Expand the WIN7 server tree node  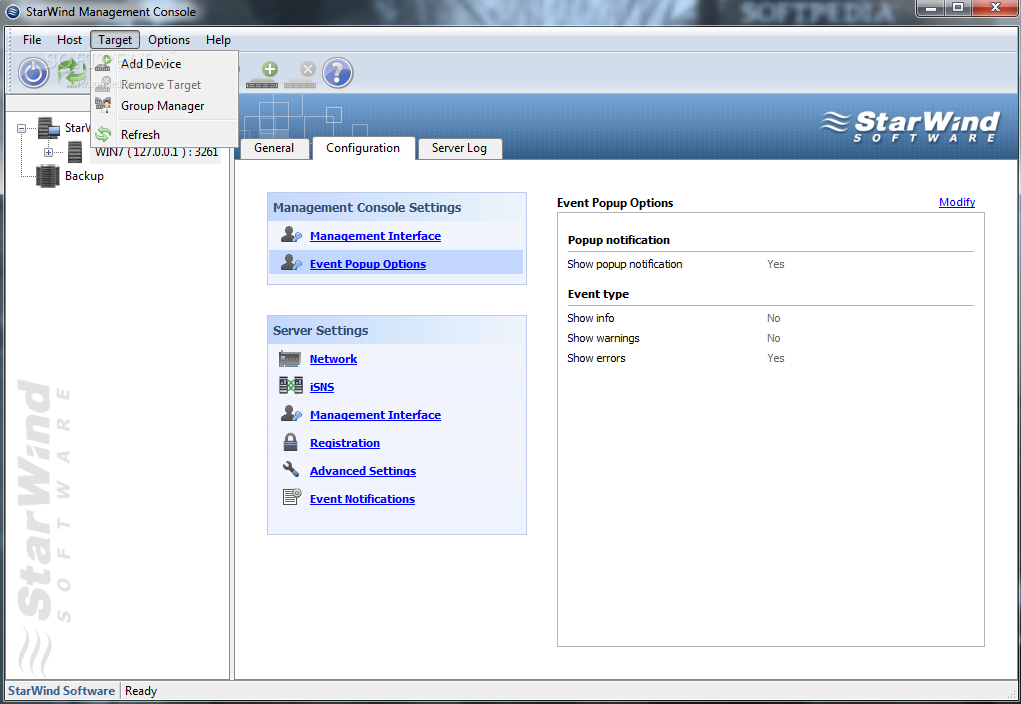(48, 152)
